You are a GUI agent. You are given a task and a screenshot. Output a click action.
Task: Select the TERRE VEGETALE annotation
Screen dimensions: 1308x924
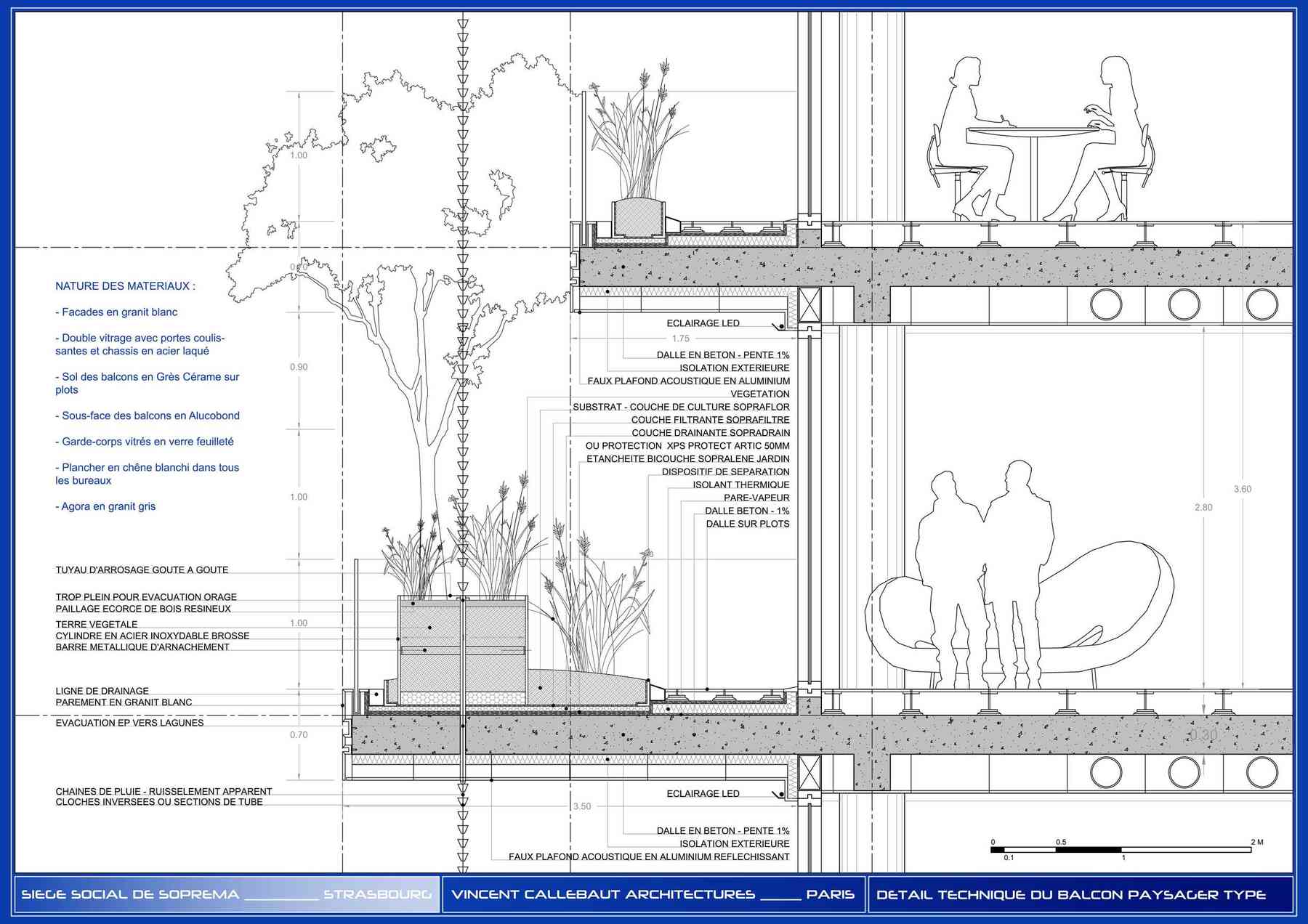click(97, 624)
